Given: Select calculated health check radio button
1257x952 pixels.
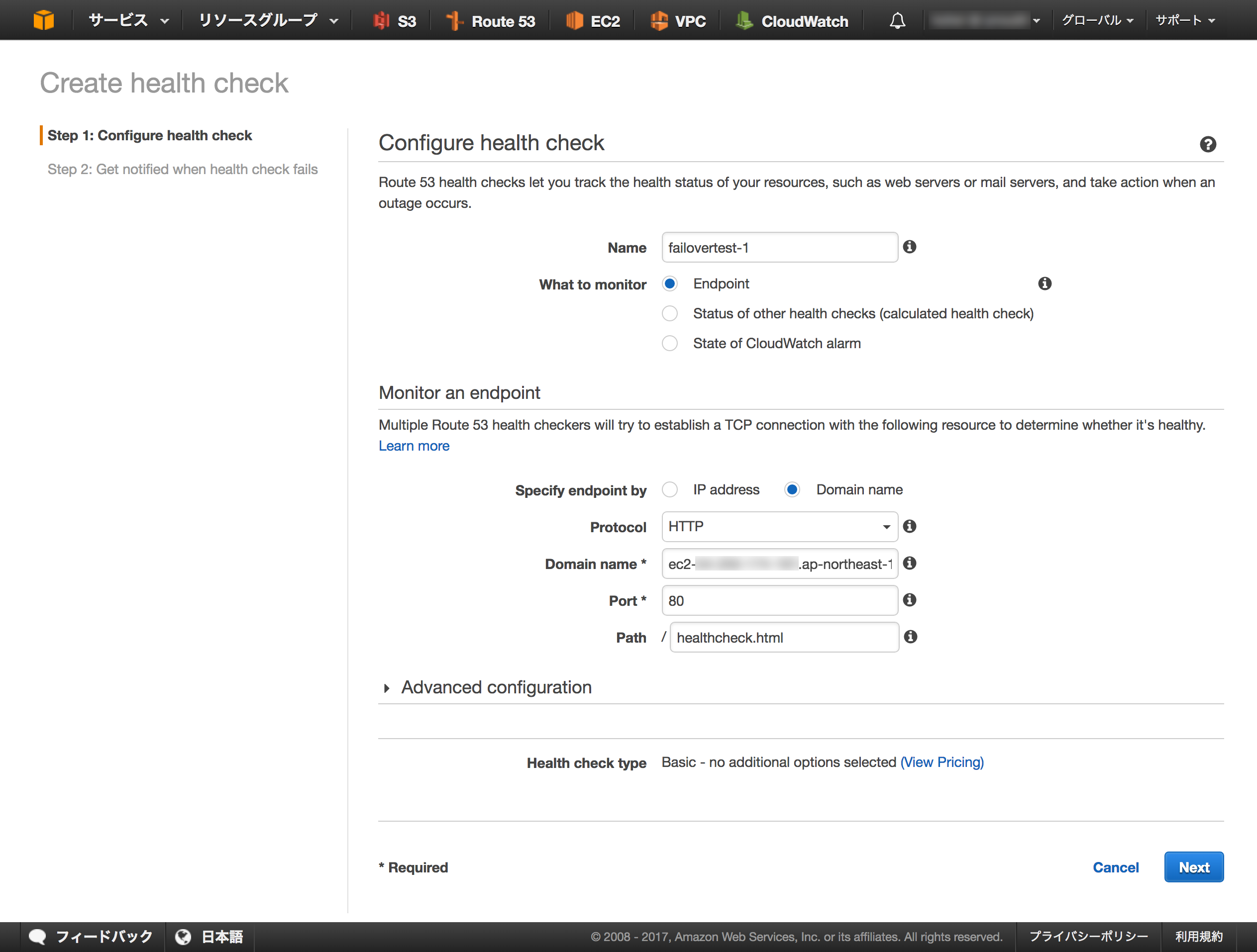Looking at the screenshot, I should (x=670, y=313).
